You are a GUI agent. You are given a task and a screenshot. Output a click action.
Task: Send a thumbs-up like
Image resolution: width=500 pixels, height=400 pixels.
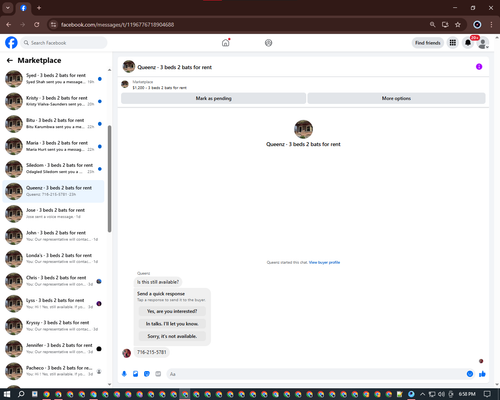click(x=482, y=374)
